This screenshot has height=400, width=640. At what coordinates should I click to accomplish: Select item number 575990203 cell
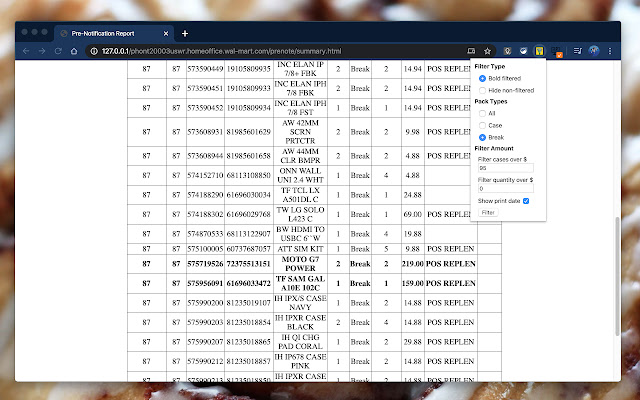coord(205,322)
